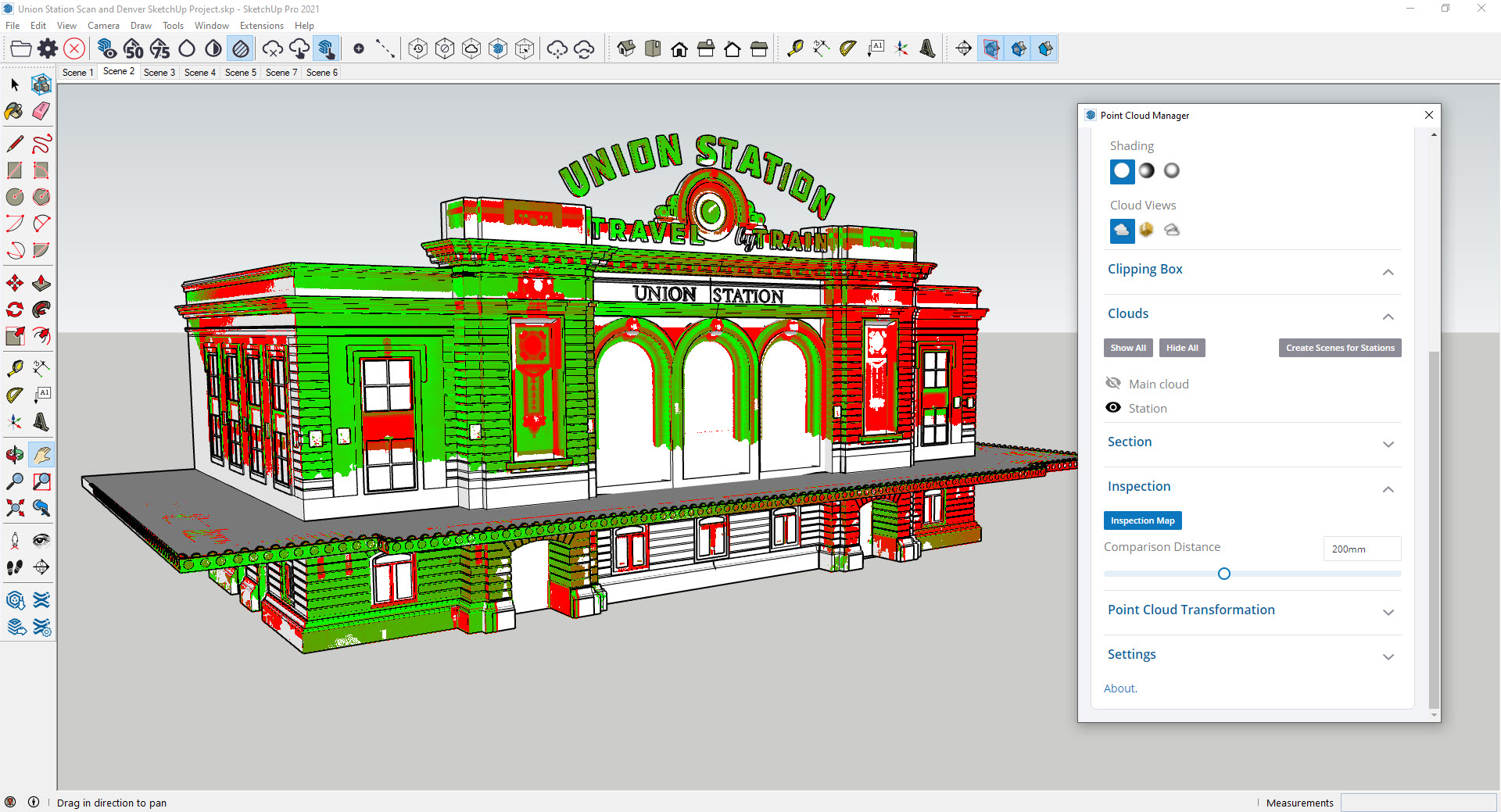Click the Measurements input box
The image size is (1501, 812).
[x=1418, y=803]
